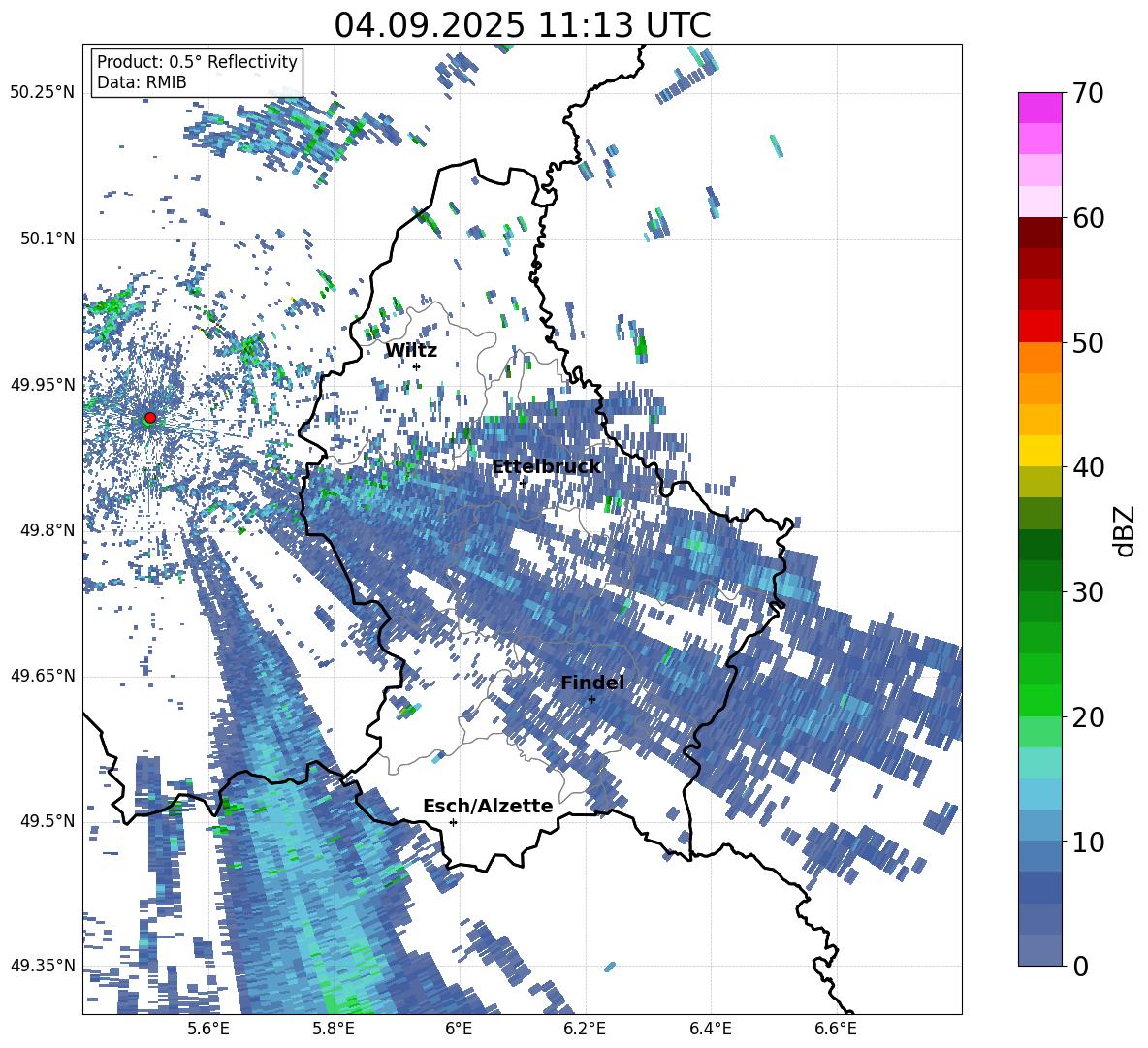
Task: Click the yellow colorbar swatch above 40
Action: [1039, 450]
